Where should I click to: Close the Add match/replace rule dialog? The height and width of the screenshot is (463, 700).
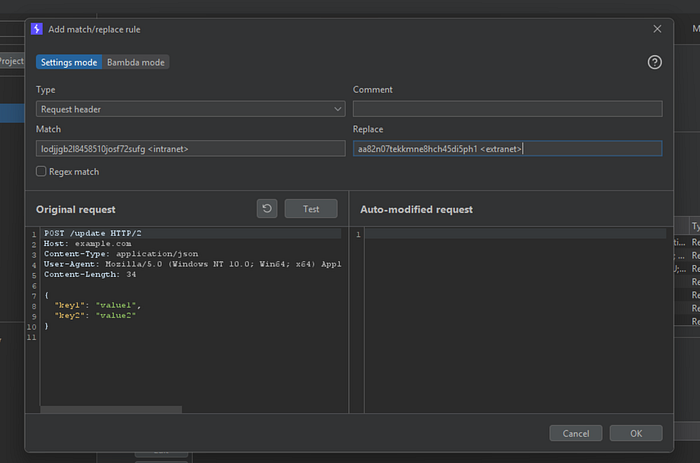[657, 29]
